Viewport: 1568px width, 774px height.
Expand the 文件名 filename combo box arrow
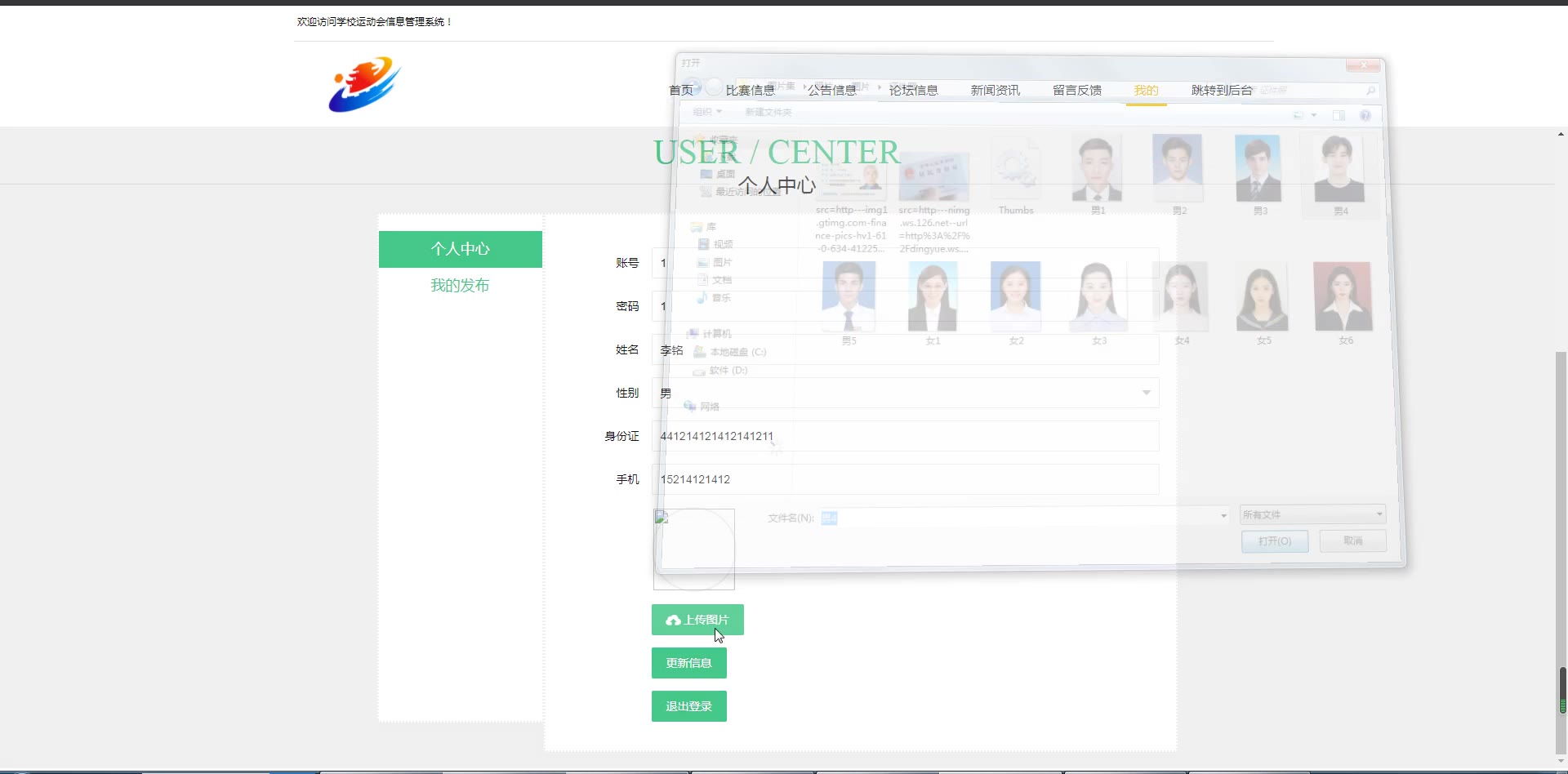coord(1223,516)
